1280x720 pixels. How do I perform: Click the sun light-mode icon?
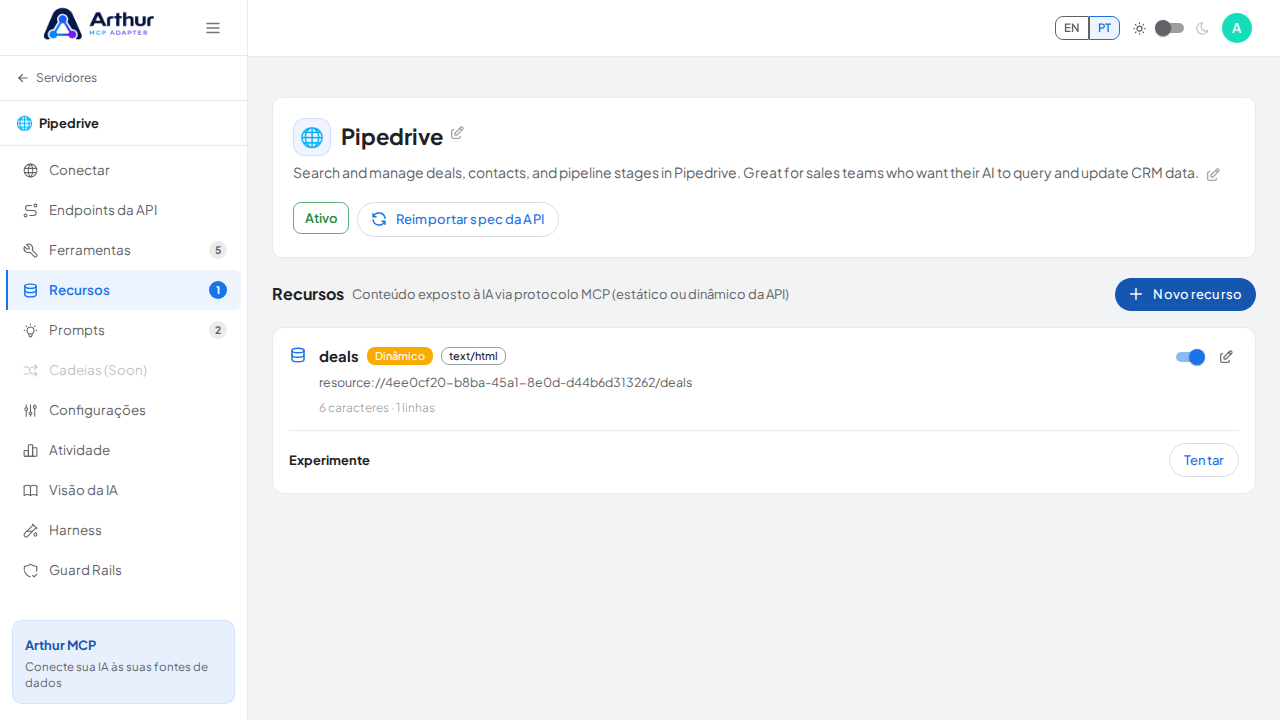[1139, 28]
